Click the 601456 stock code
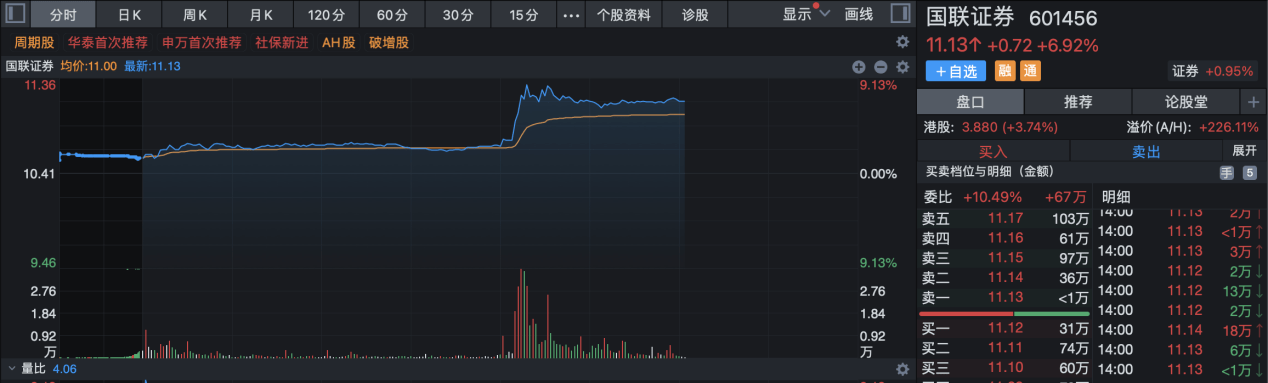Screen dimensions: 1268x383 tap(1062, 17)
